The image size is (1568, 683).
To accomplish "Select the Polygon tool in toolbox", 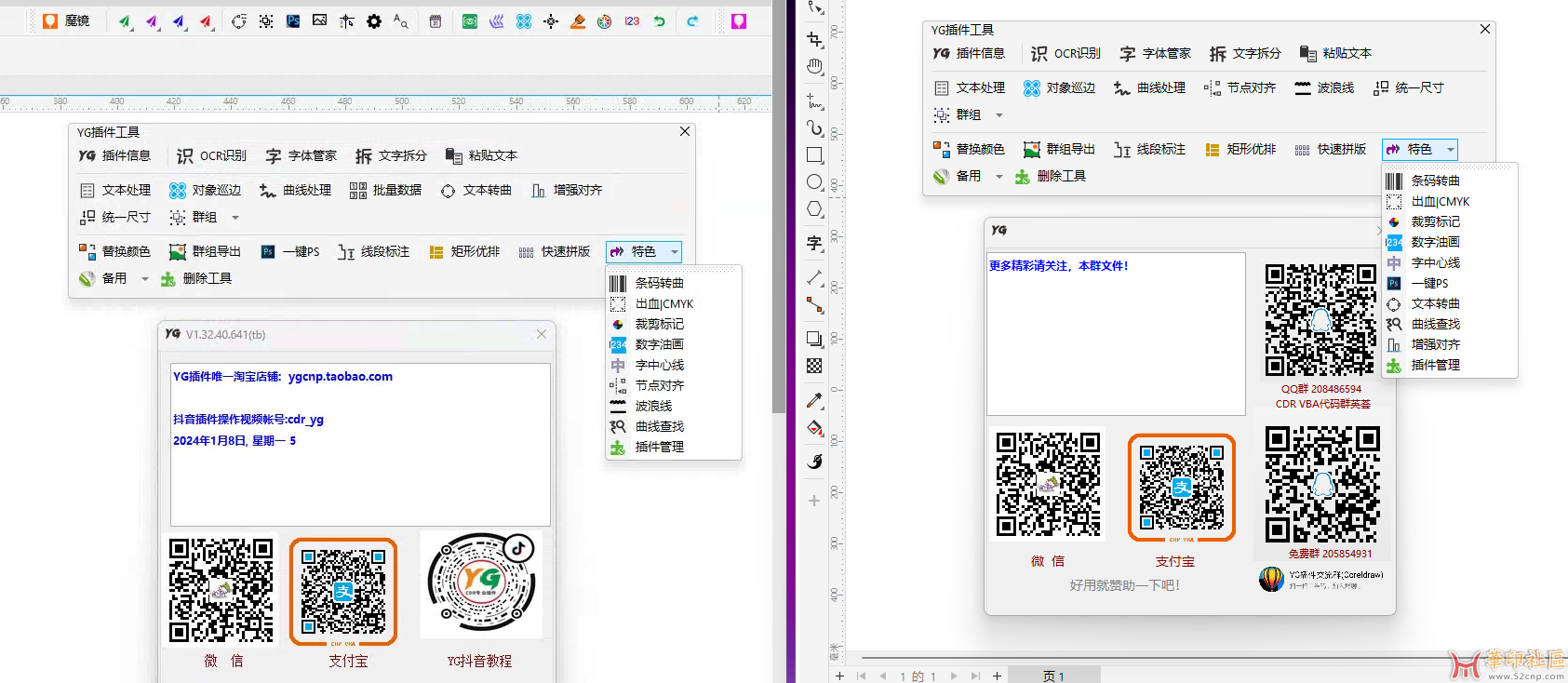I will [815, 209].
